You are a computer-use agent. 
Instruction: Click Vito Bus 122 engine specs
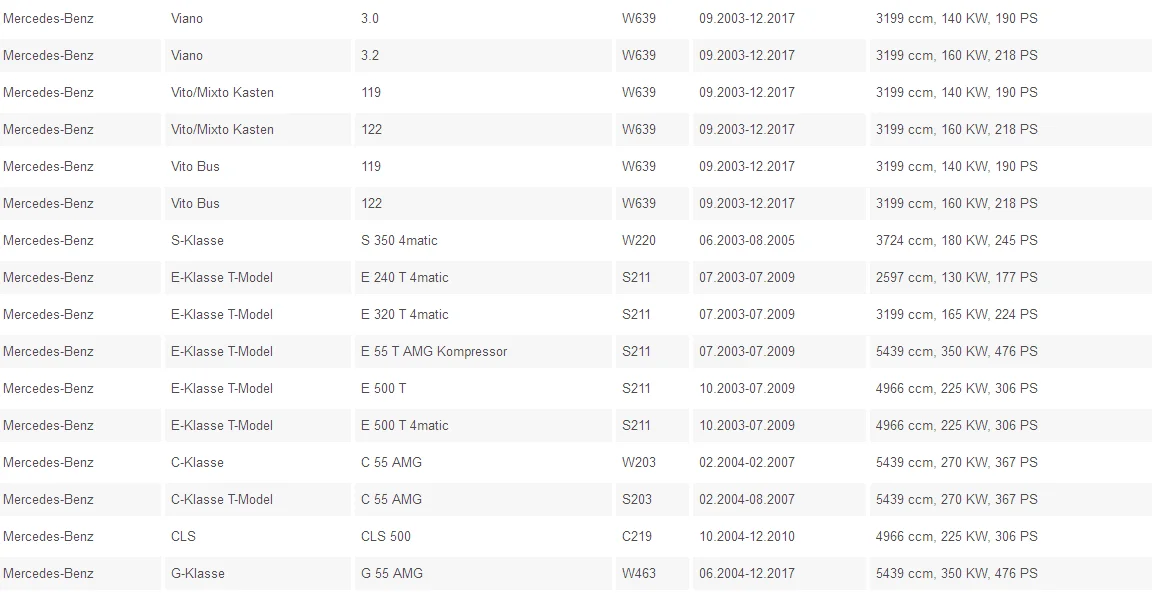[x=957, y=204]
